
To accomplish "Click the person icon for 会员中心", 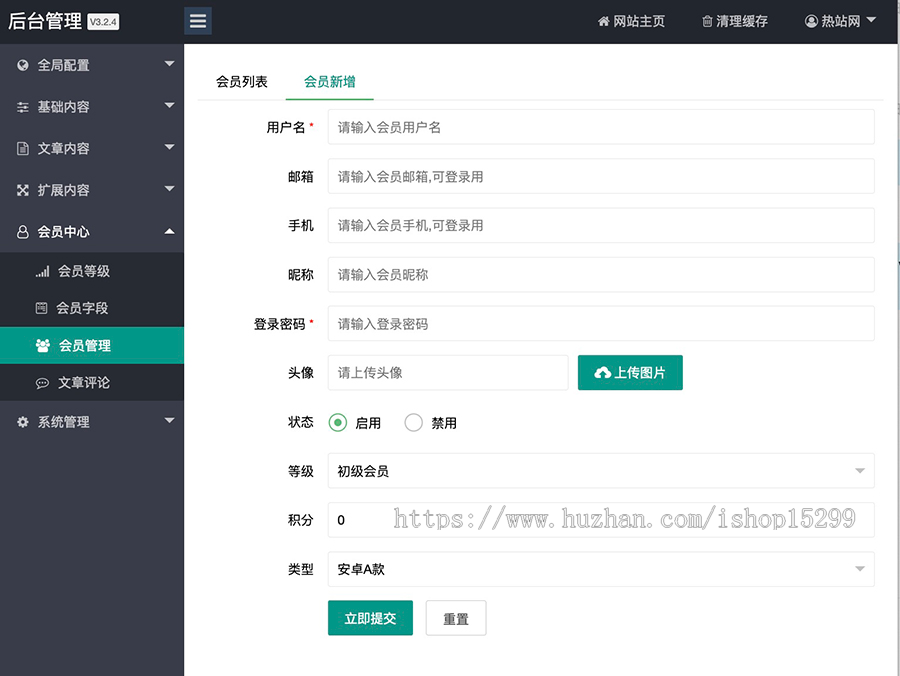I will (22, 232).
